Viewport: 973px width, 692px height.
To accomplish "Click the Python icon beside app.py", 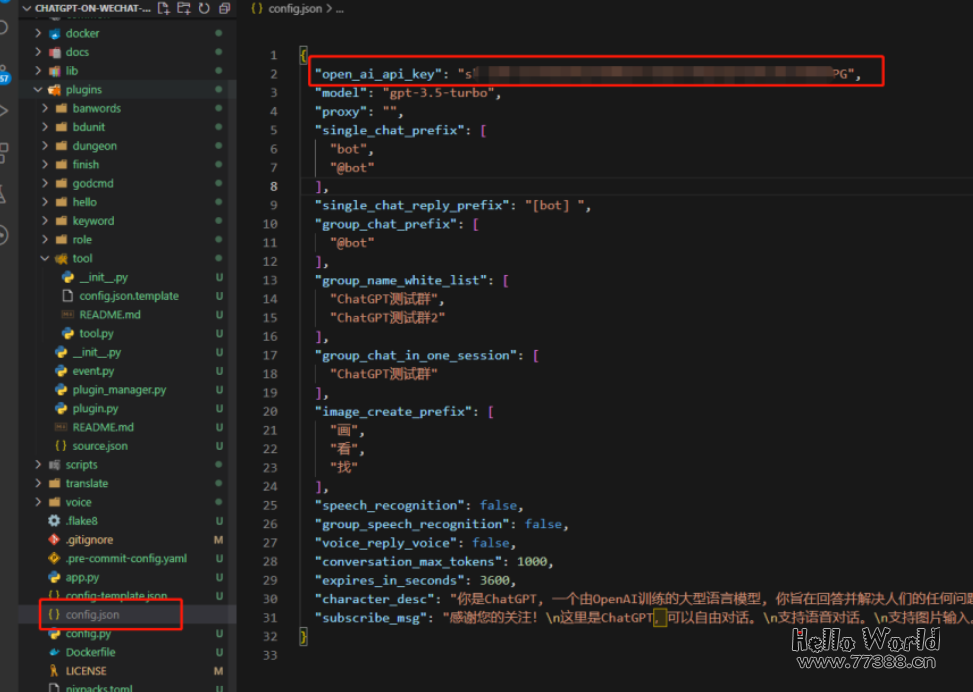I will (54, 577).
